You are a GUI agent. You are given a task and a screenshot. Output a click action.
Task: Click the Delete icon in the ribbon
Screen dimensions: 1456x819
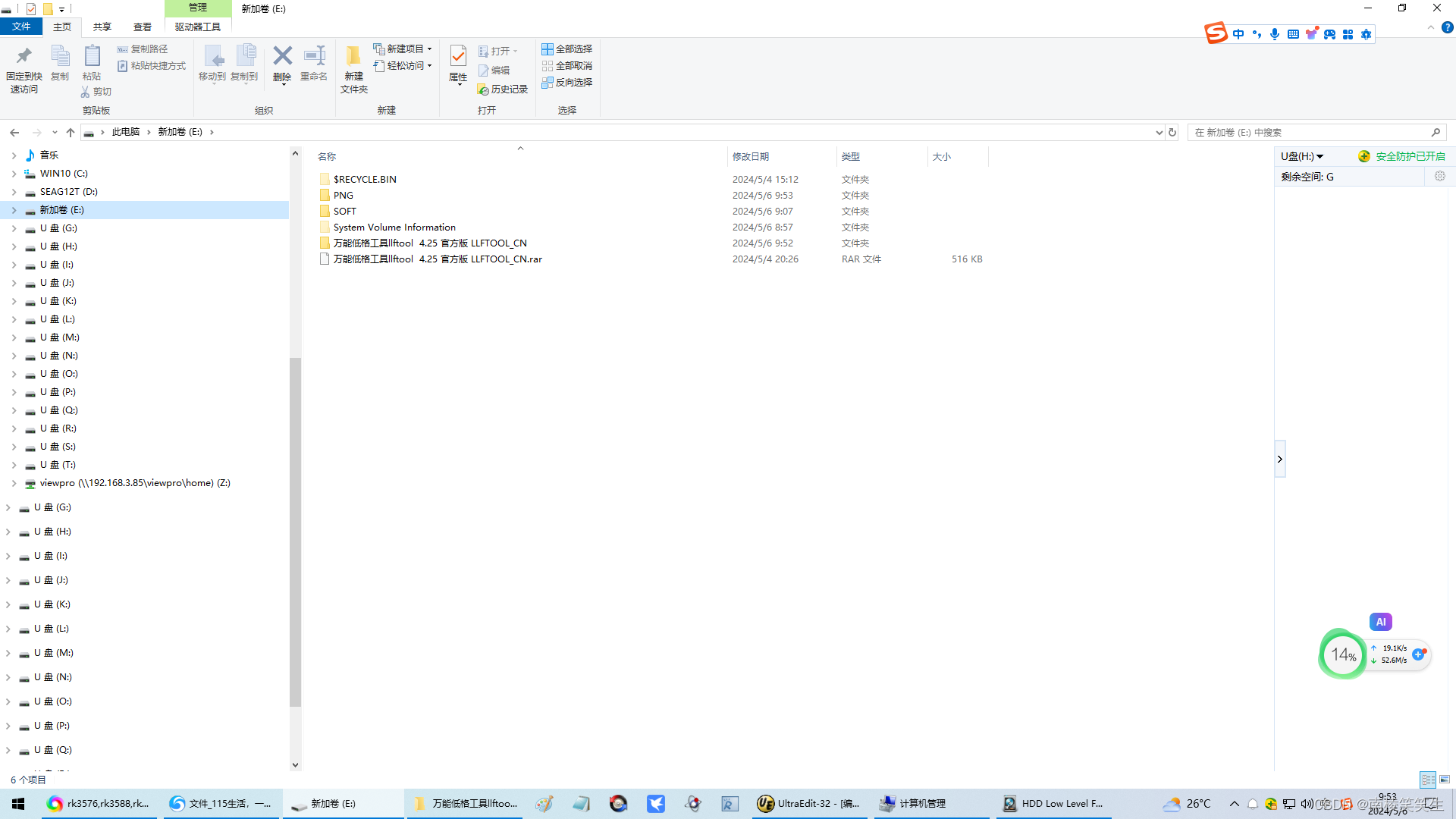coord(282,57)
